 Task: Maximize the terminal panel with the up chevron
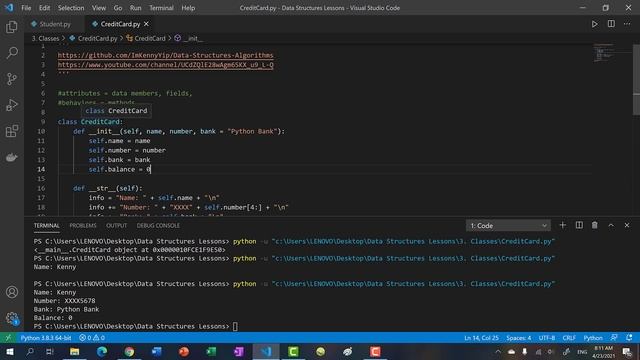611,225
